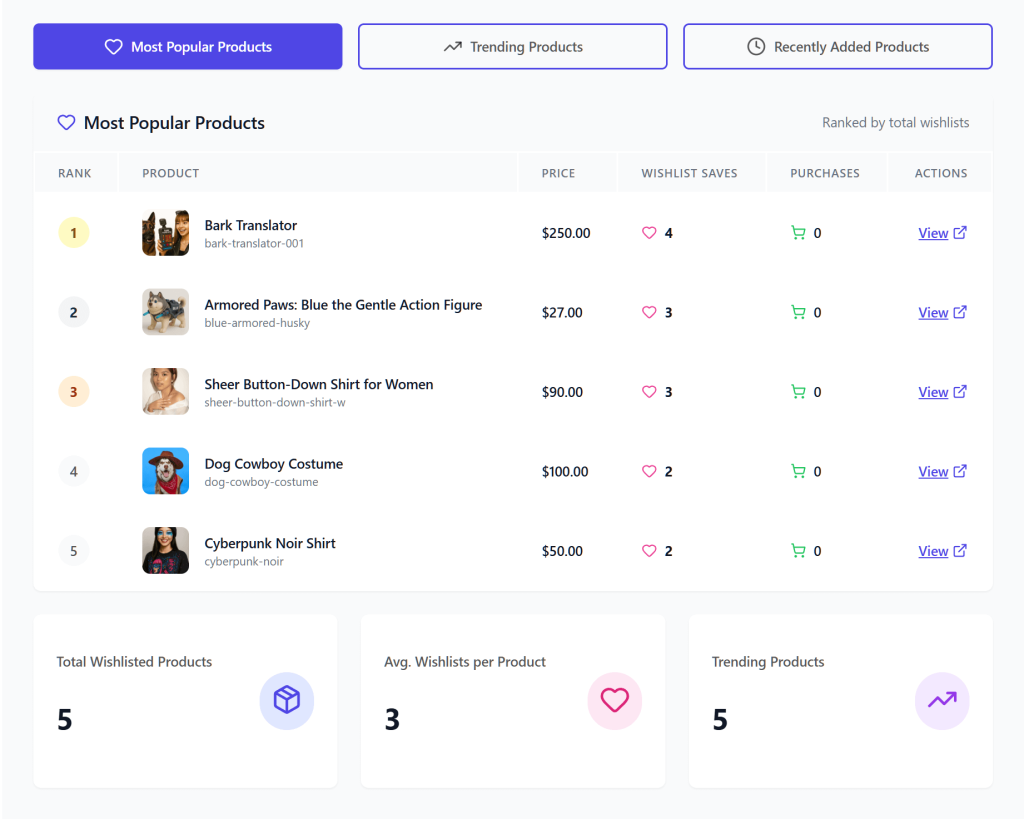
Task: Click the cube icon on Total Wishlisted Products card
Action: pos(287,700)
